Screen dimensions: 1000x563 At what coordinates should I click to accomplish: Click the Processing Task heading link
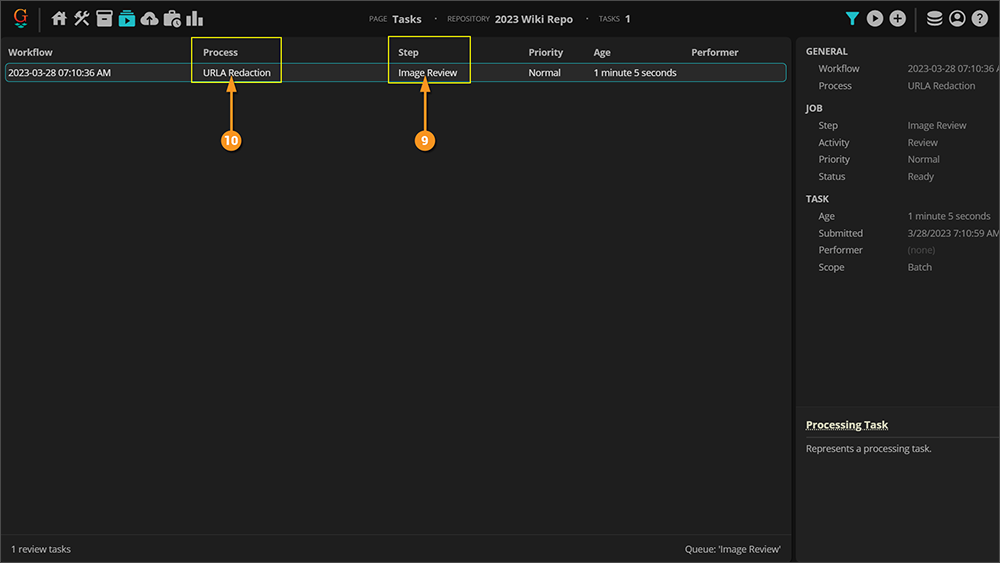(x=847, y=425)
